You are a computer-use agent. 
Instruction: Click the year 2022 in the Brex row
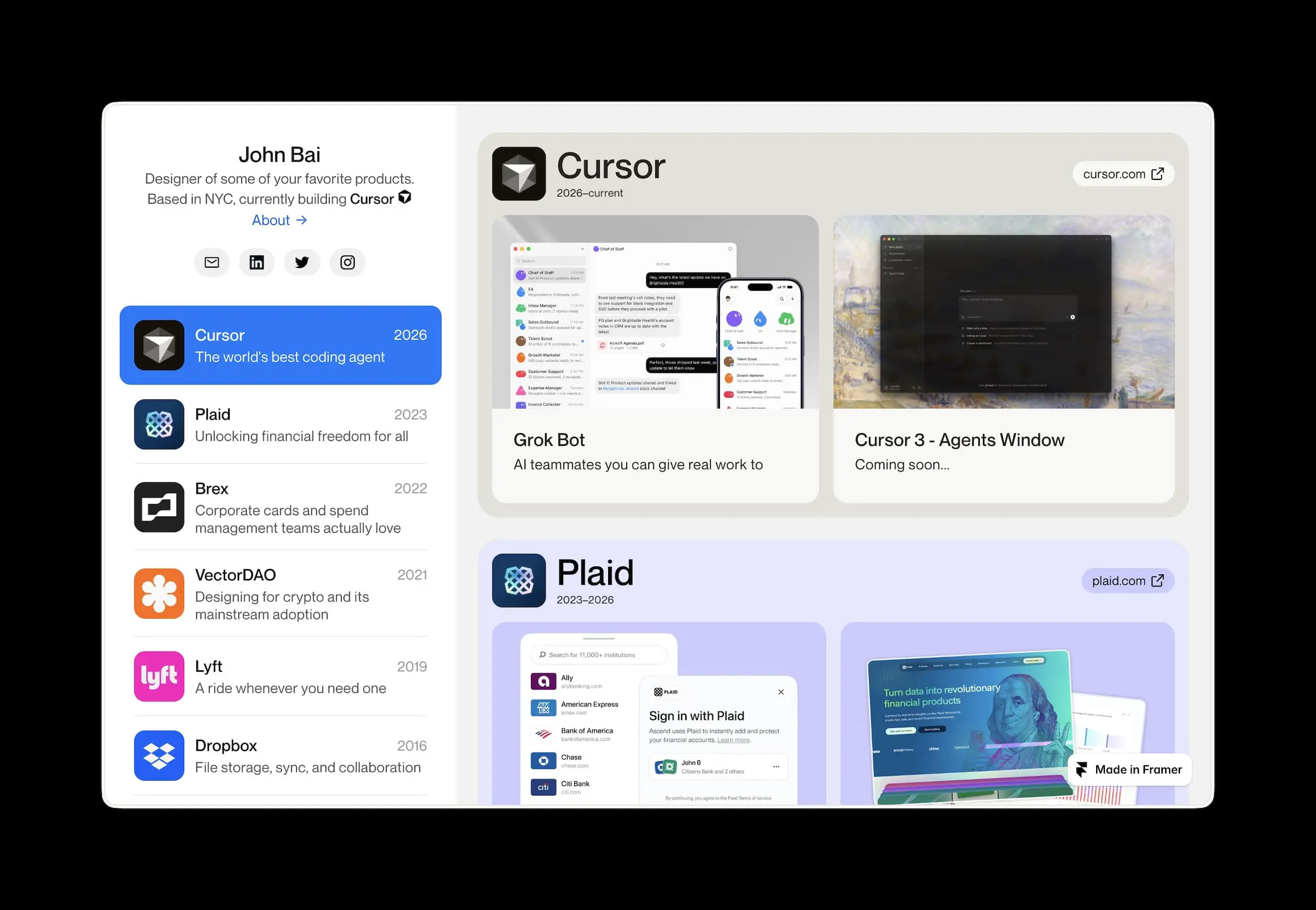[x=410, y=489]
